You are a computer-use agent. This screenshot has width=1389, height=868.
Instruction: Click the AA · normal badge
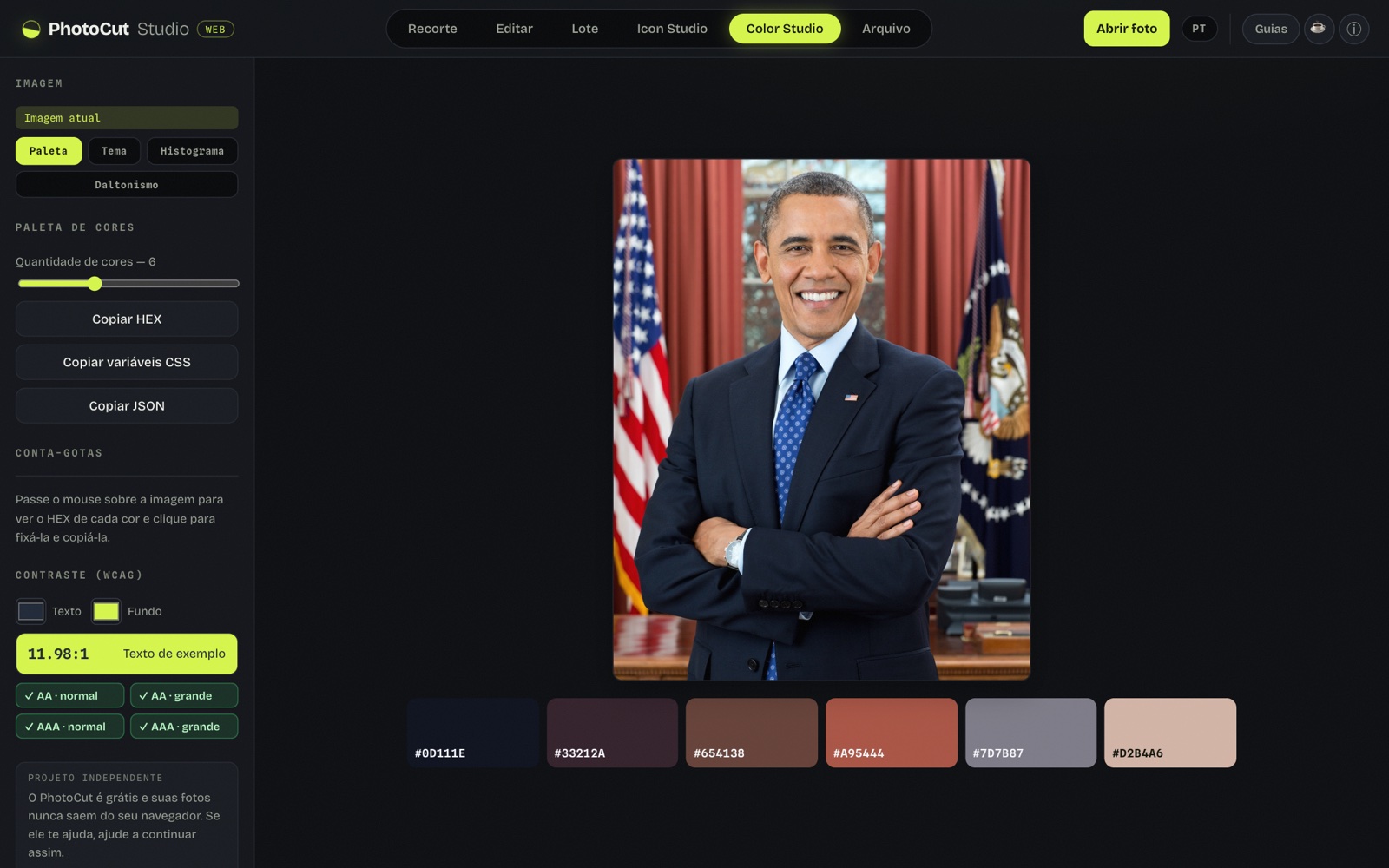point(69,695)
